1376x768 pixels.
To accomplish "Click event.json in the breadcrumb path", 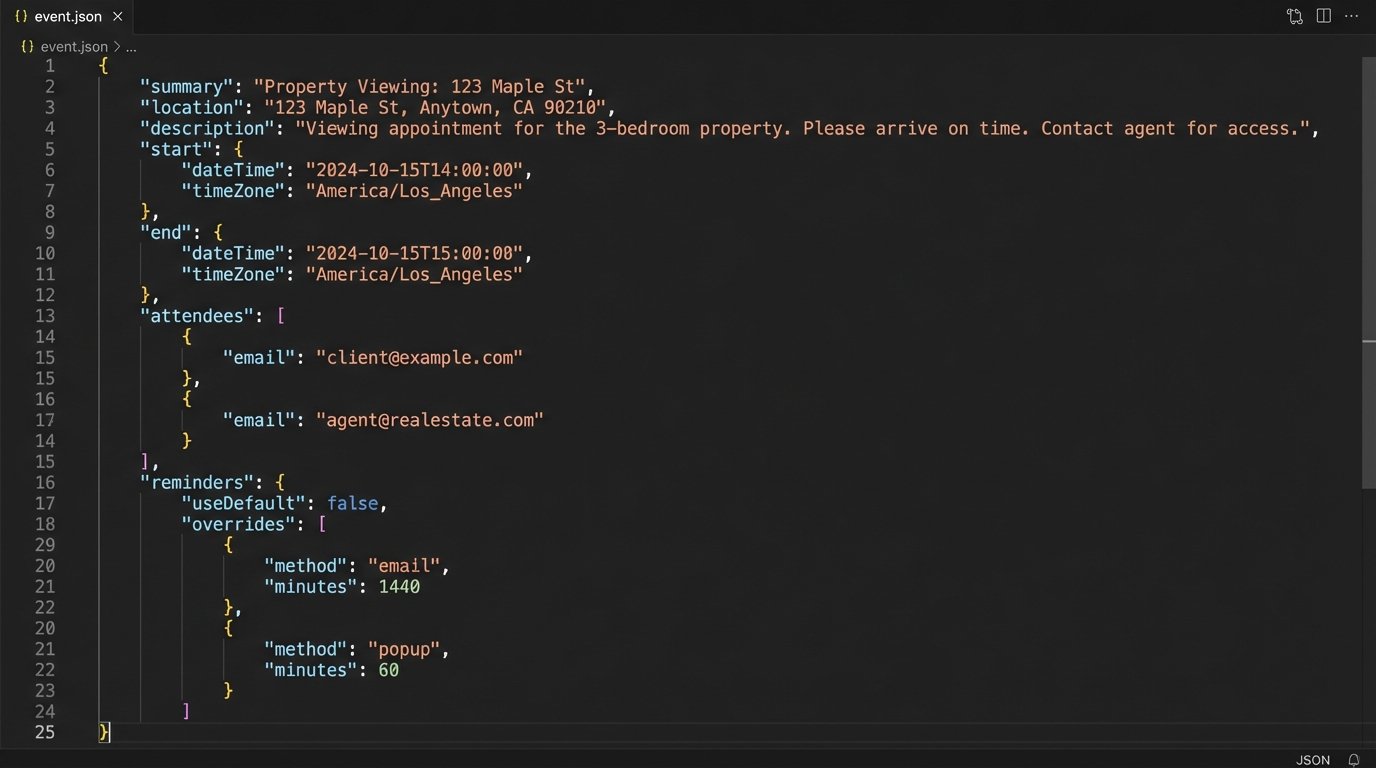I will pyautogui.click(x=73, y=46).
